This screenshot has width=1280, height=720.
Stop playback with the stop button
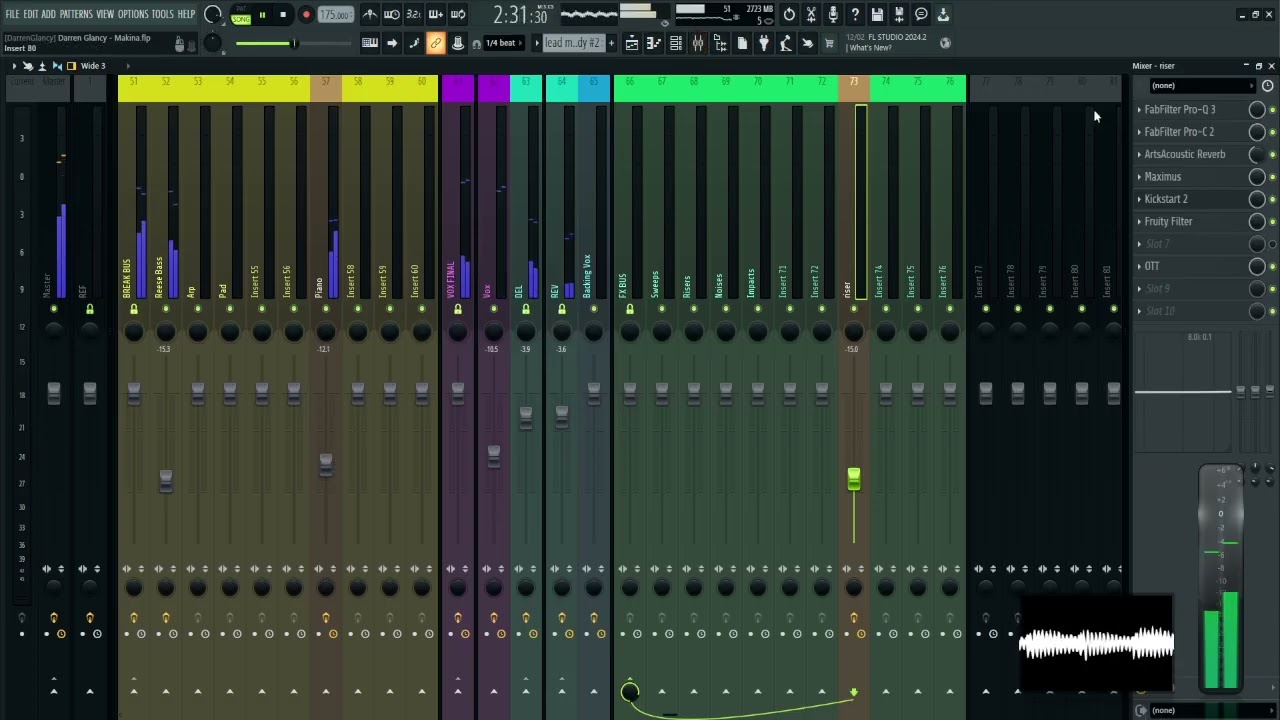click(283, 15)
